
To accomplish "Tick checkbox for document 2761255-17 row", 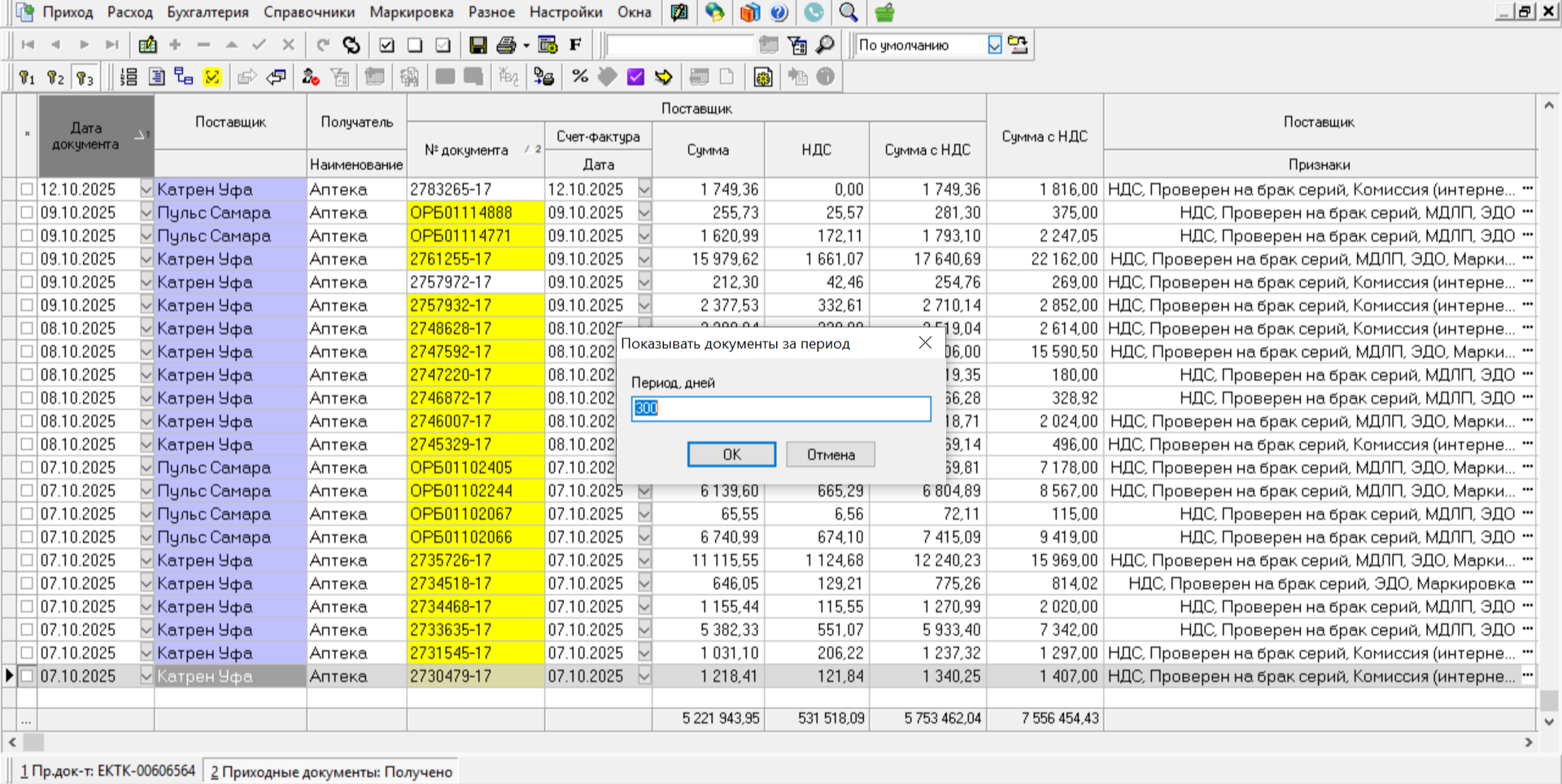I will (x=27, y=259).
